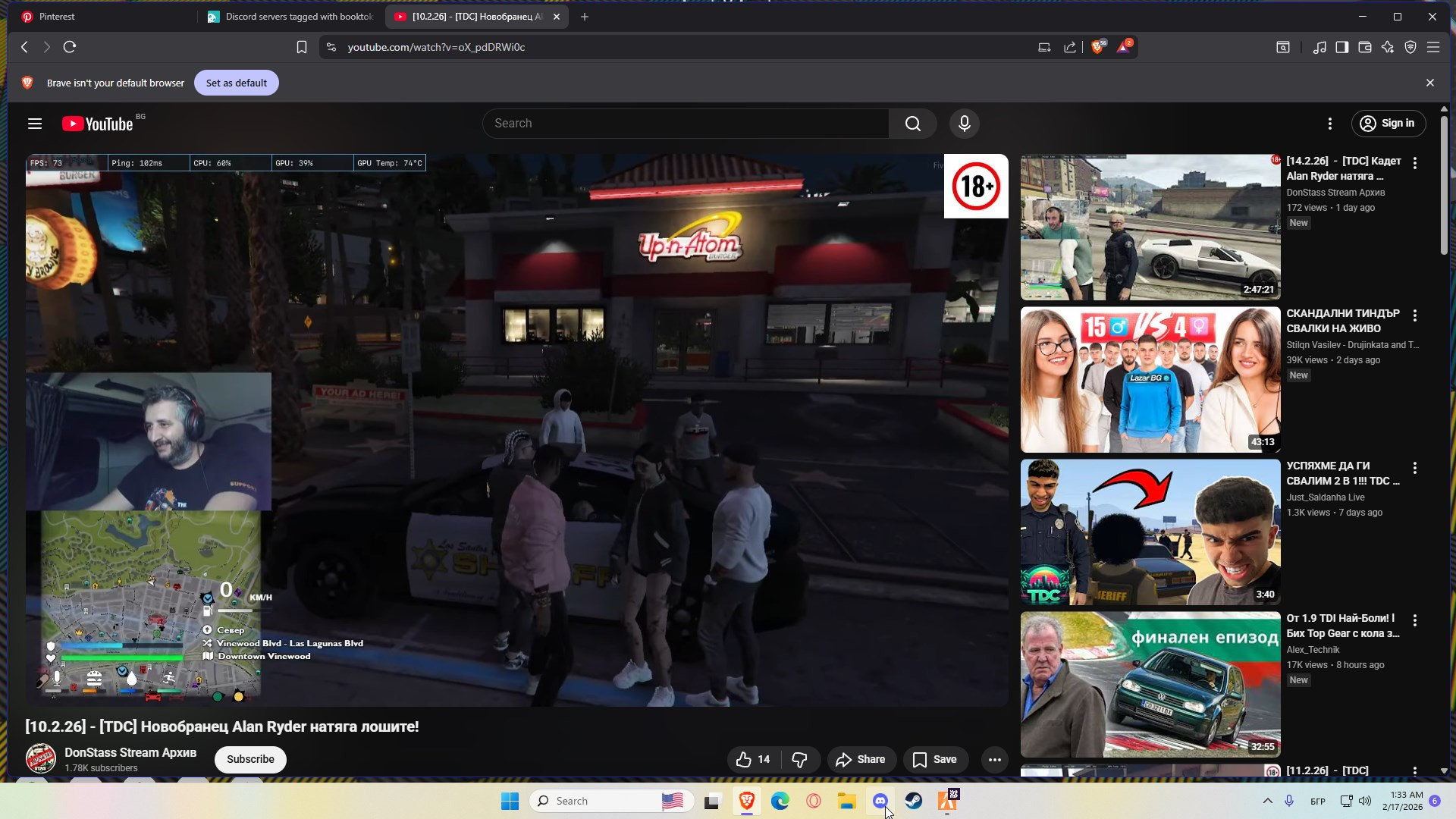Open Brave Shields panel

click(1097, 47)
